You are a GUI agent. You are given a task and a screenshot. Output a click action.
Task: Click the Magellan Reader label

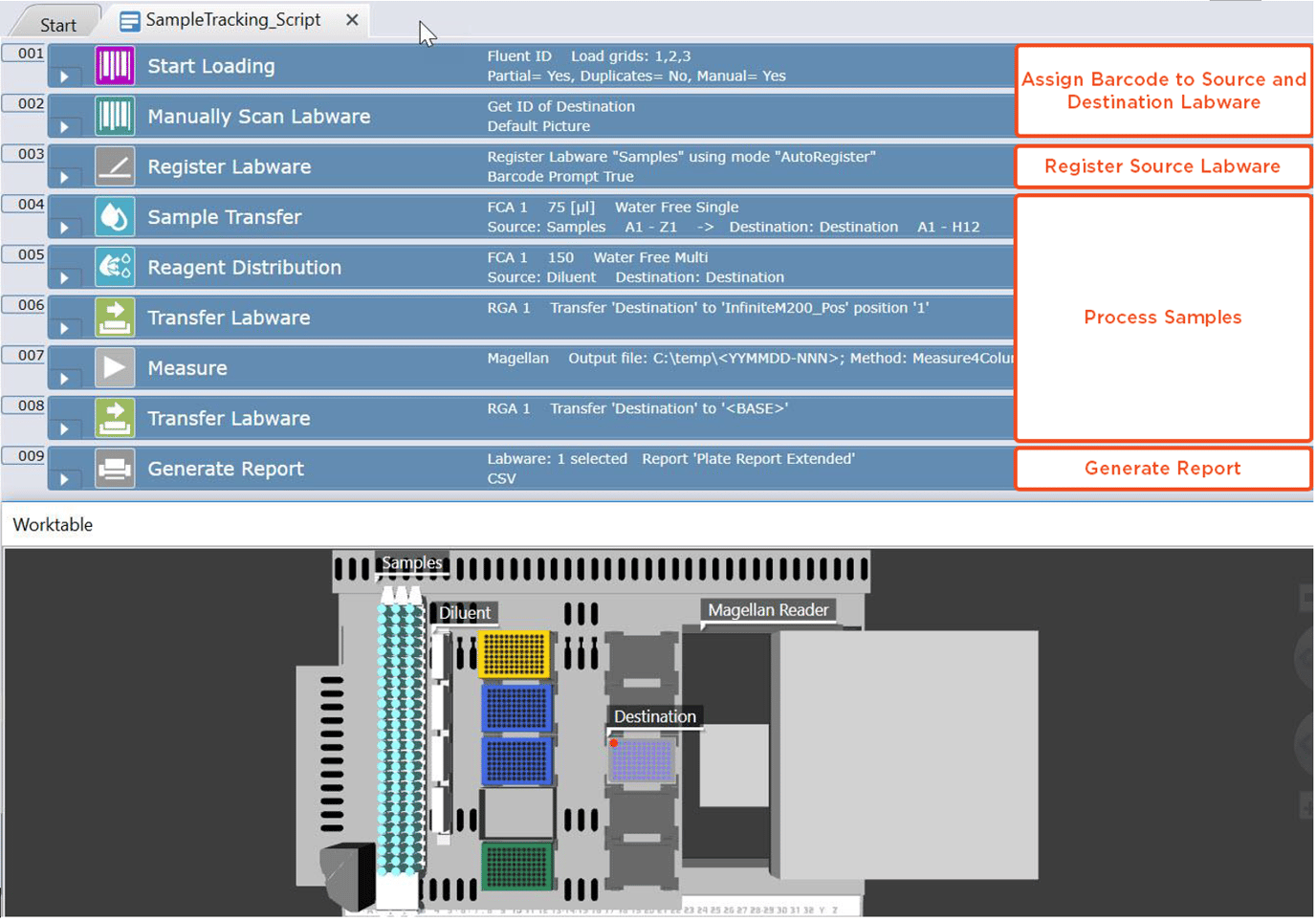(768, 610)
